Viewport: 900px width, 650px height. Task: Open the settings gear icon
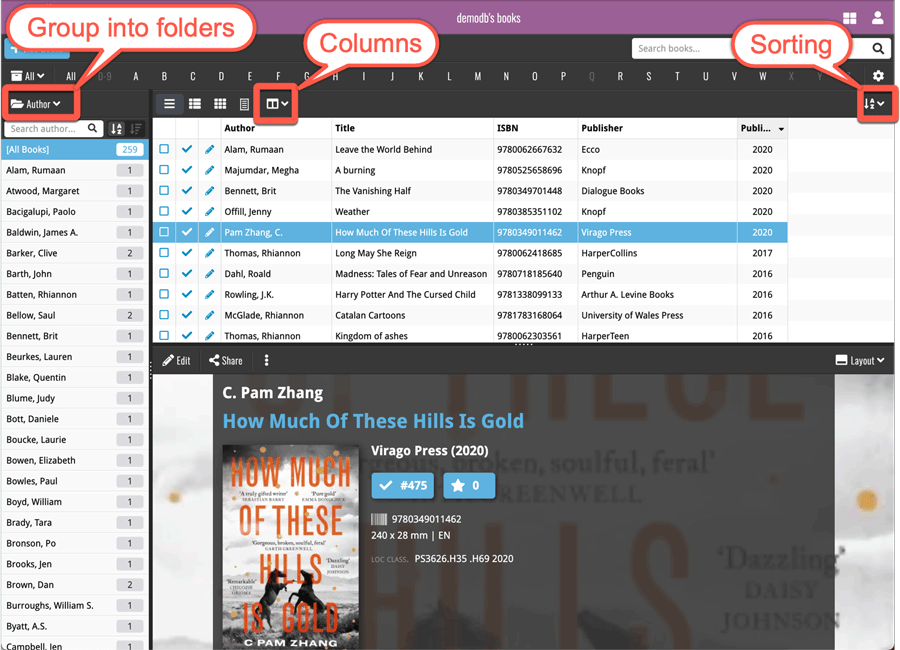pyautogui.click(x=877, y=75)
